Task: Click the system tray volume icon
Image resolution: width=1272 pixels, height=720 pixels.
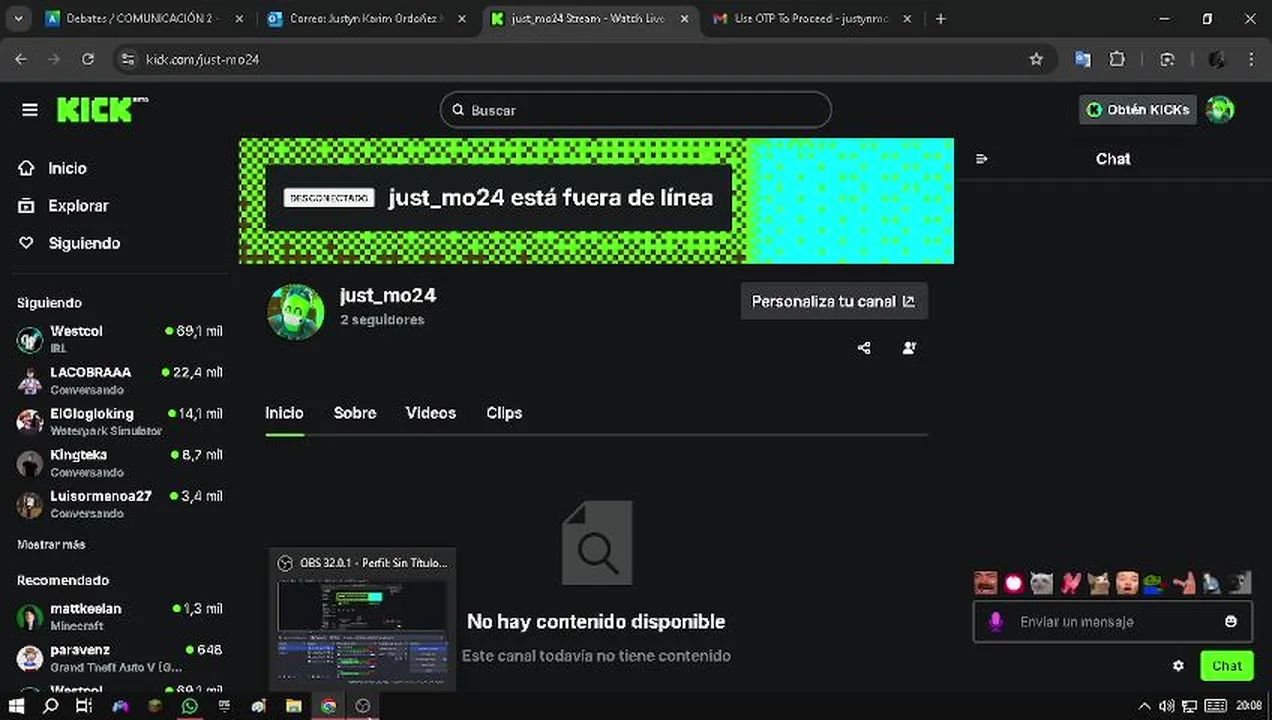Action: (x=1165, y=706)
